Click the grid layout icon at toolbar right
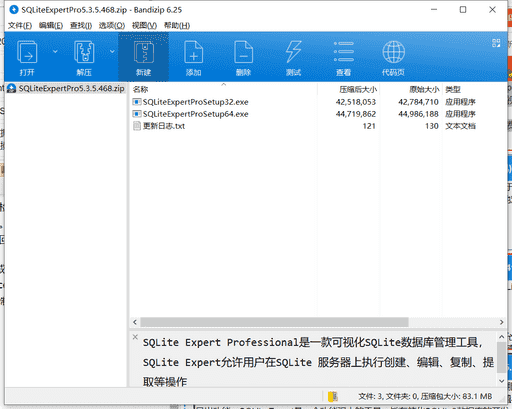 pos(496,43)
